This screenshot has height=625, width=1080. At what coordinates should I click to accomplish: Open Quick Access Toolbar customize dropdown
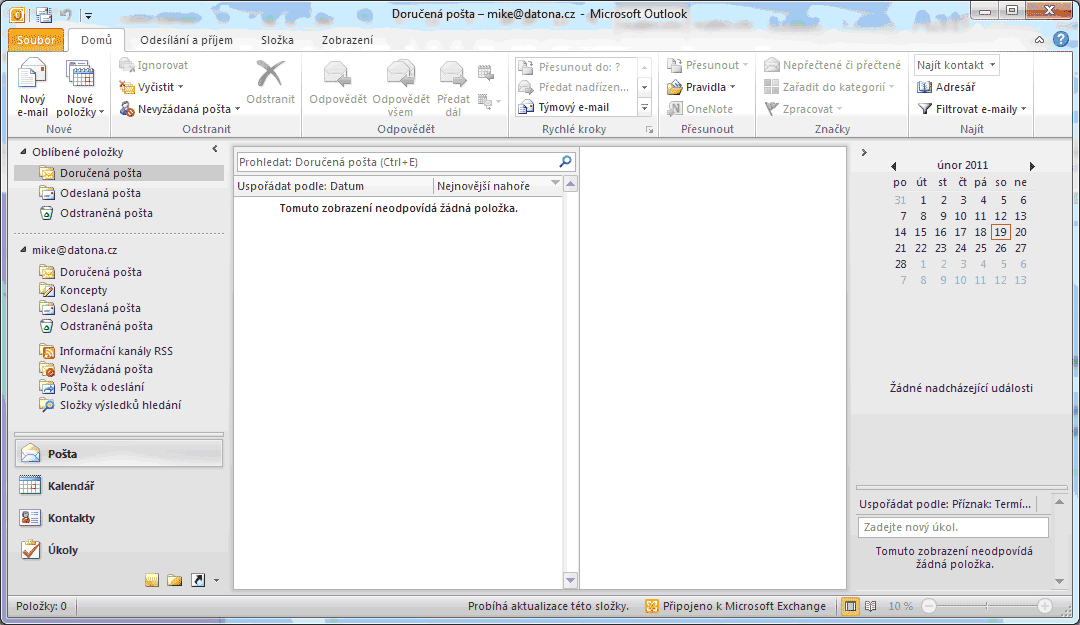point(88,14)
